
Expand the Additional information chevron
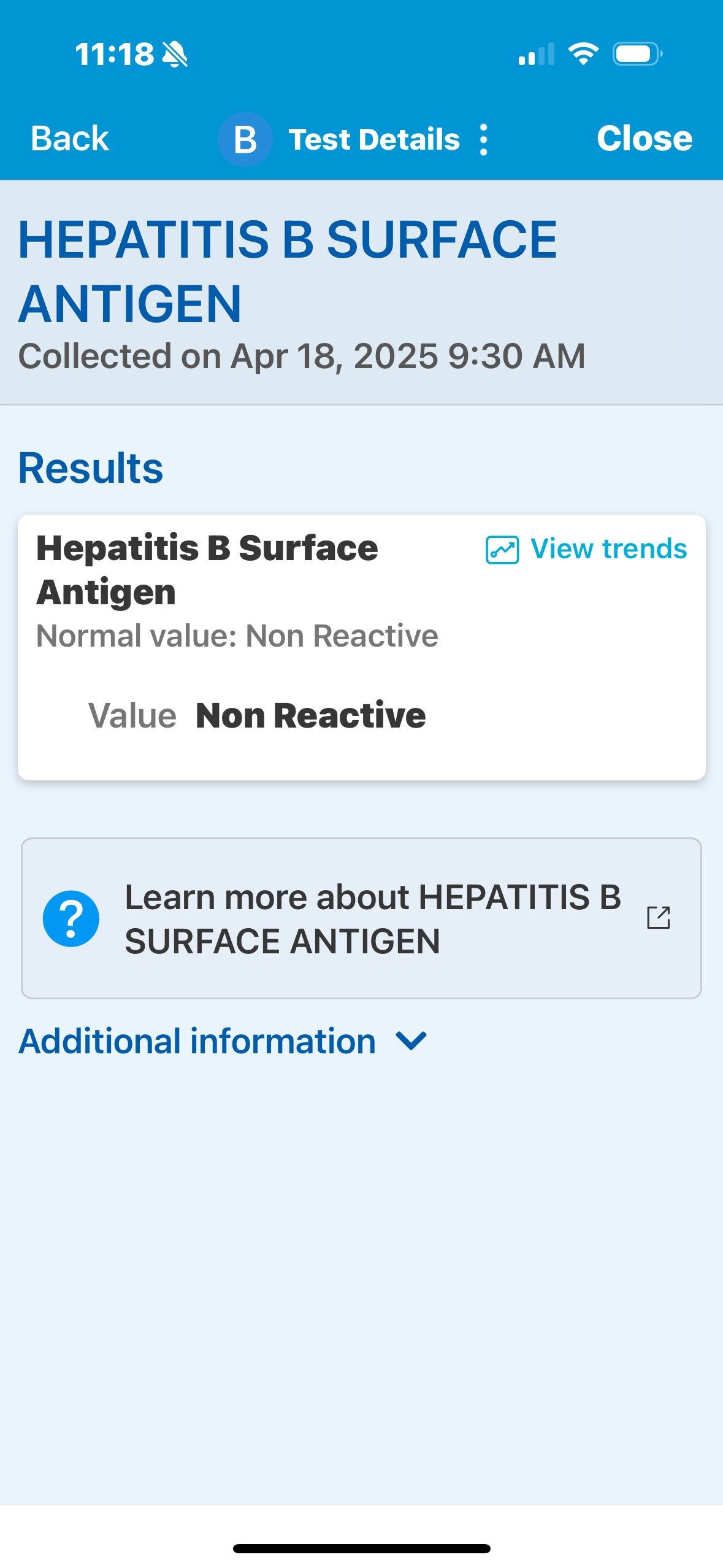pyautogui.click(x=411, y=1041)
